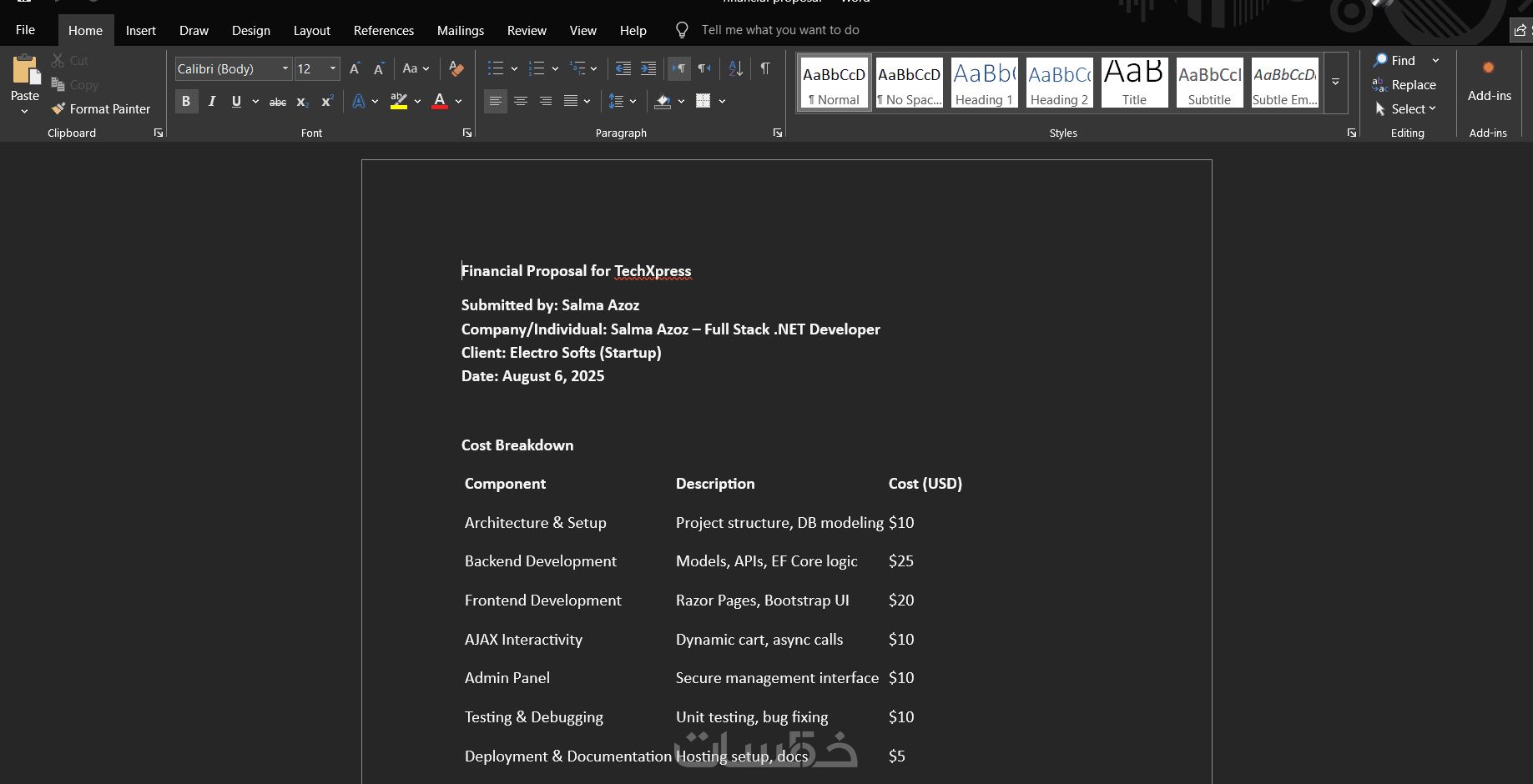Create a multilevel list
Screen dimensions: 1533x784
[x=577, y=68]
